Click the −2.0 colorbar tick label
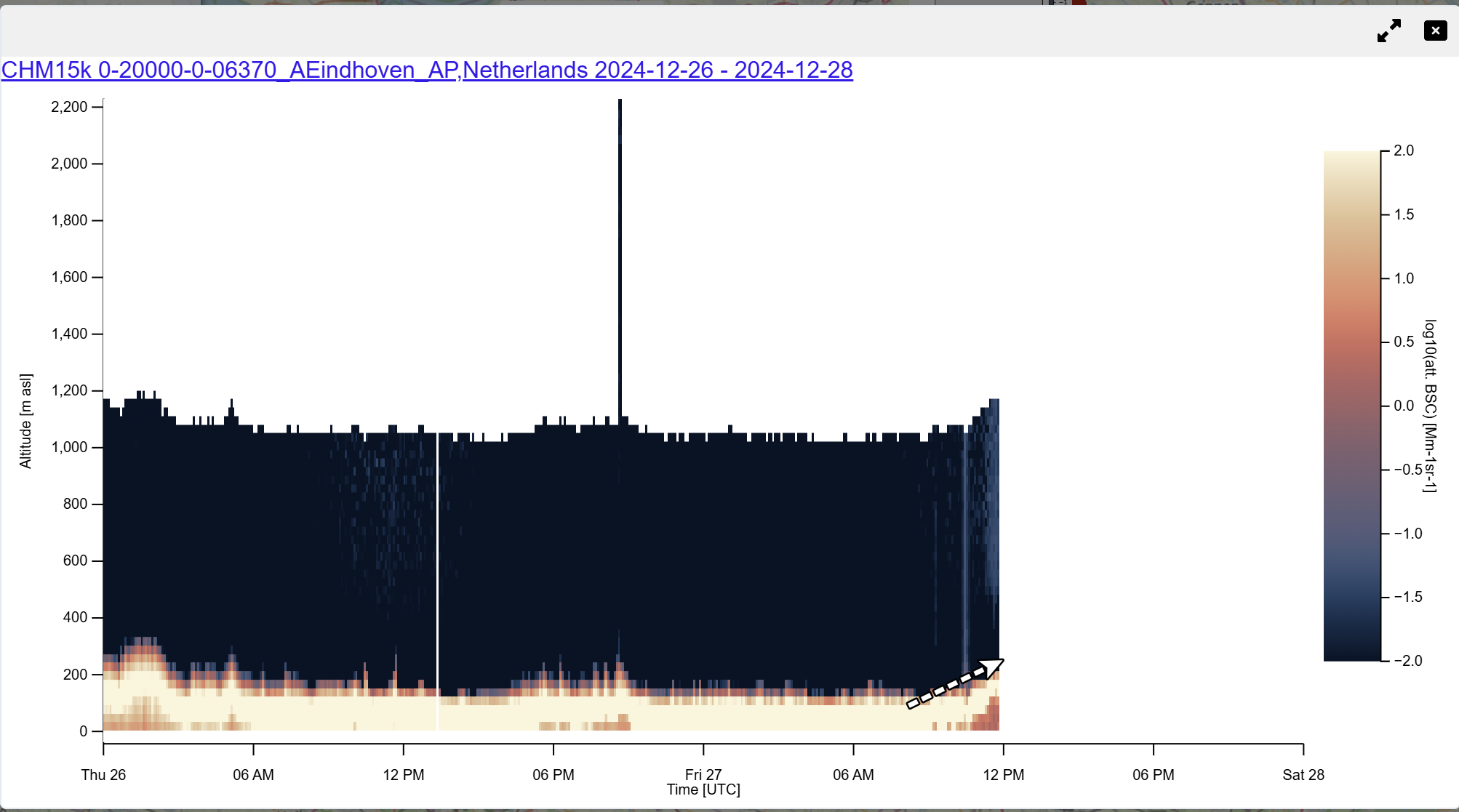The height and width of the screenshot is (812, 1459). coord(1407,661)
